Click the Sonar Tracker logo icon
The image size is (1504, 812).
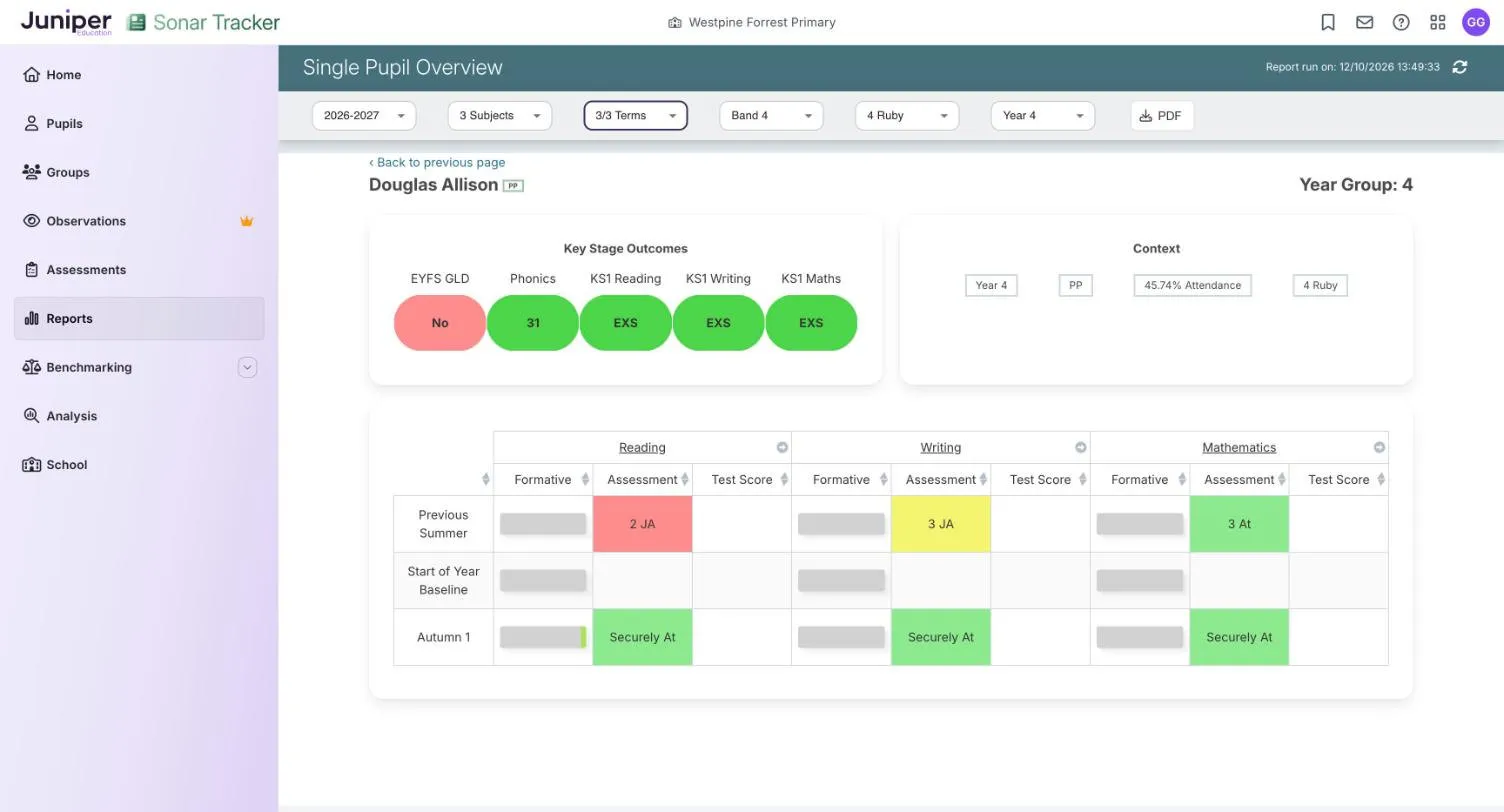pyautogui.click(x=136, y=22)
